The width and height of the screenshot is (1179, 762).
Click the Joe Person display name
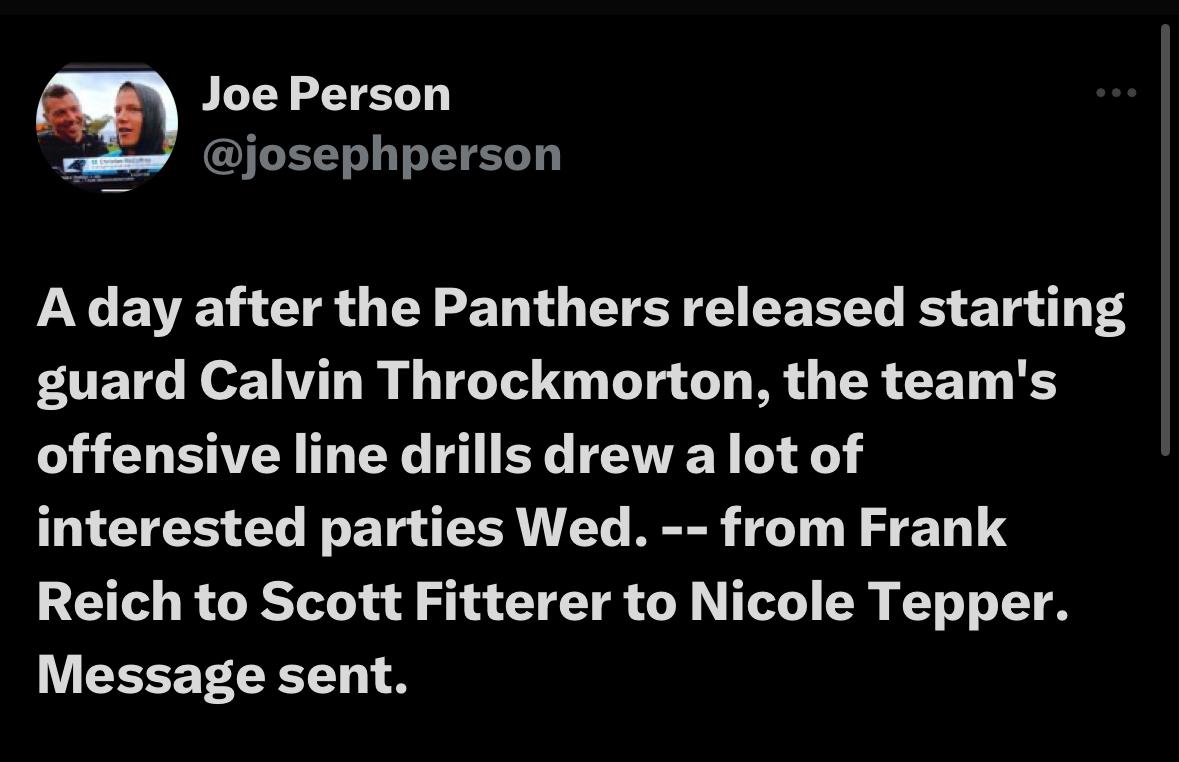coord(326,95)
